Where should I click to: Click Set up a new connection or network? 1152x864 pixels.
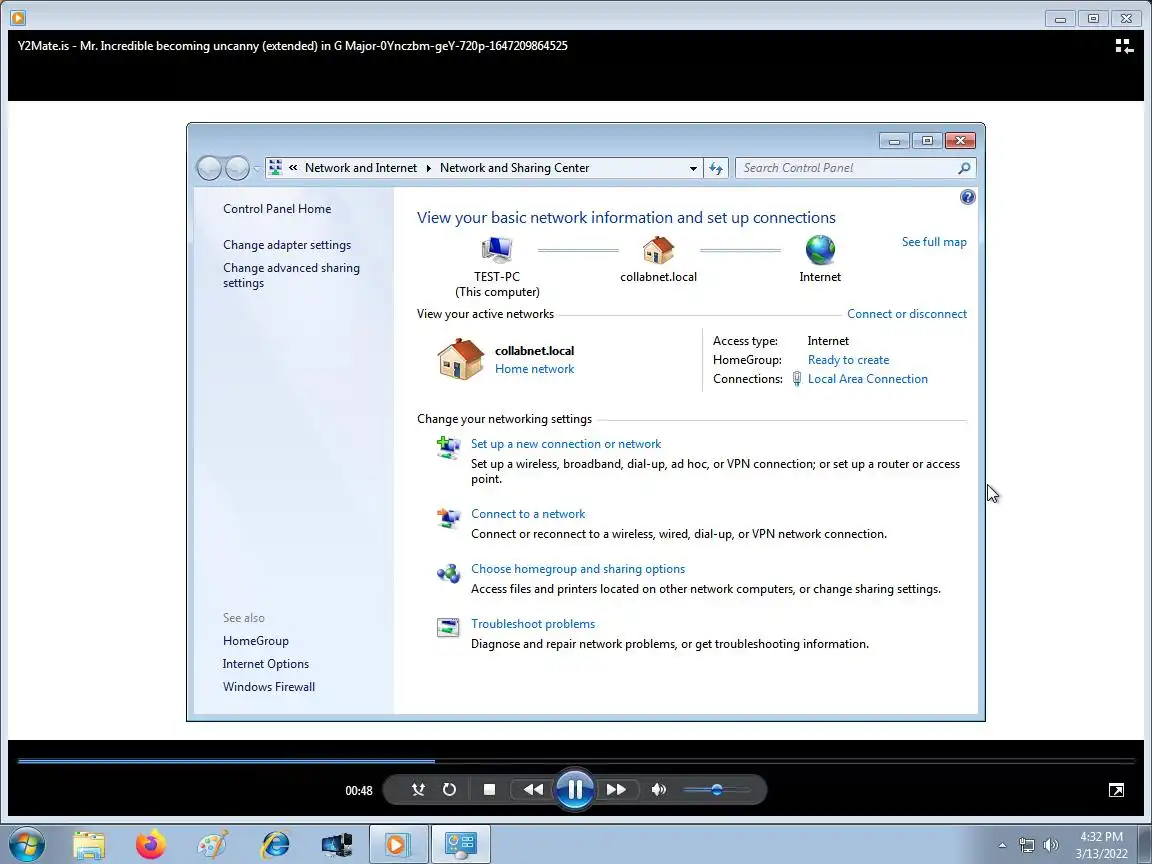click(x=566, y=444)
